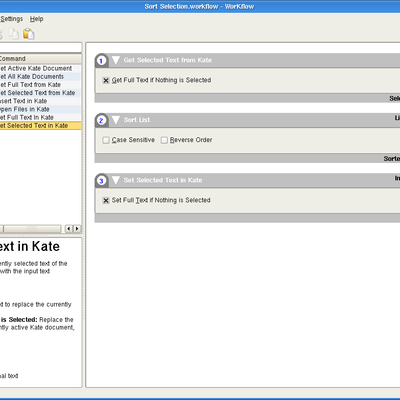Click scroll left arrow of command list
This screenshot has height=400, width=400.
[68, 229]
